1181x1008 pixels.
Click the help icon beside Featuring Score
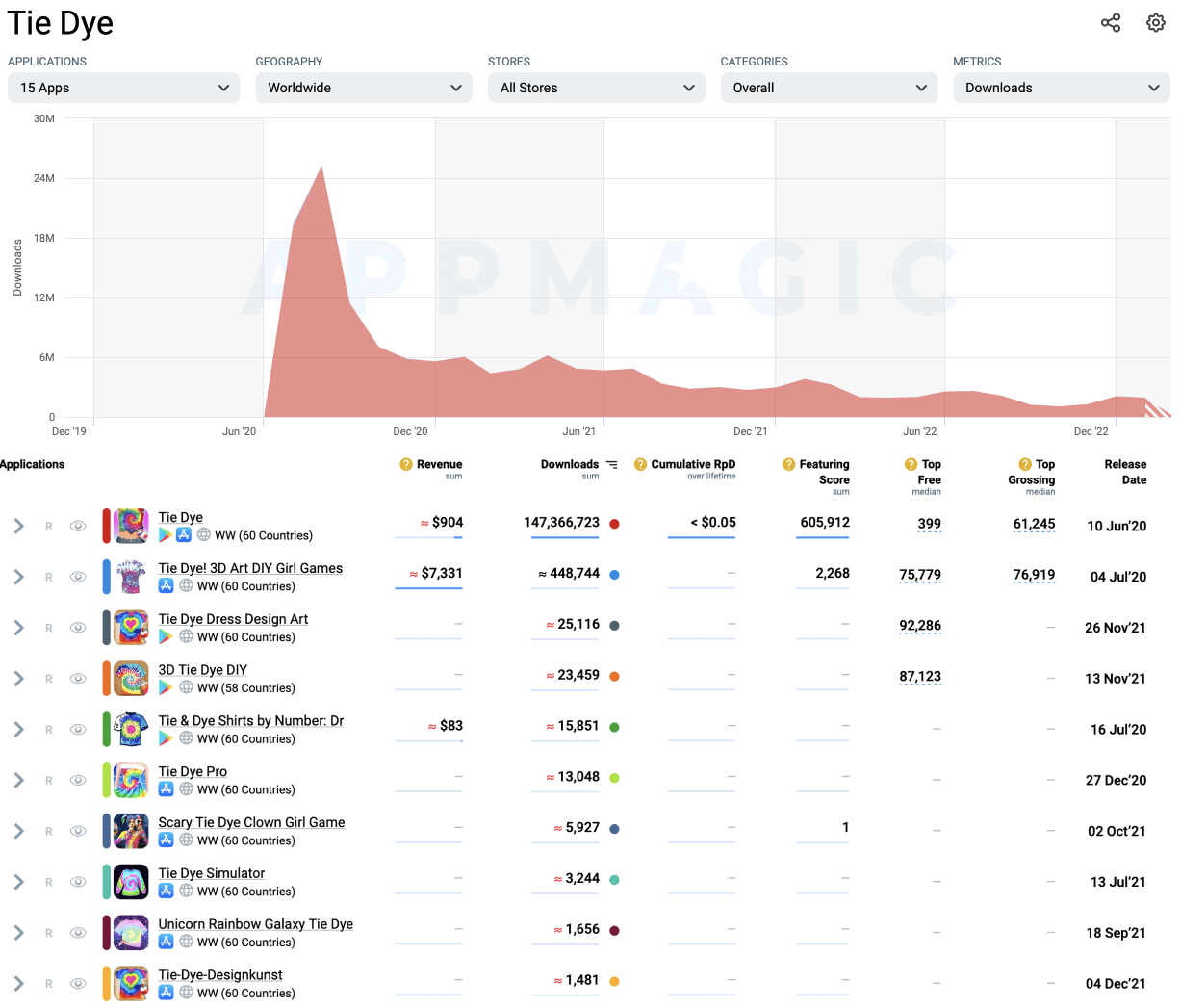coord(790,465)
